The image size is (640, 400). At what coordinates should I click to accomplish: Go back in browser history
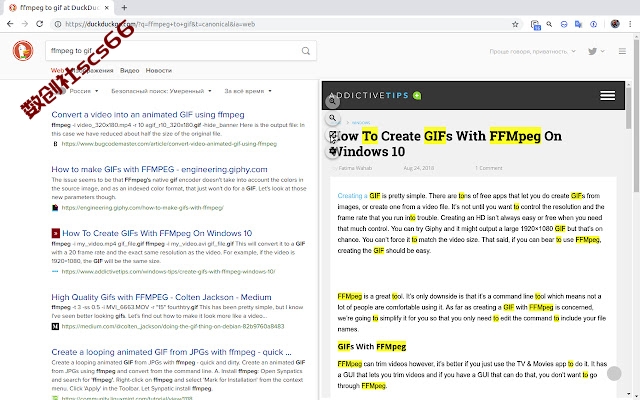(10, 24)
